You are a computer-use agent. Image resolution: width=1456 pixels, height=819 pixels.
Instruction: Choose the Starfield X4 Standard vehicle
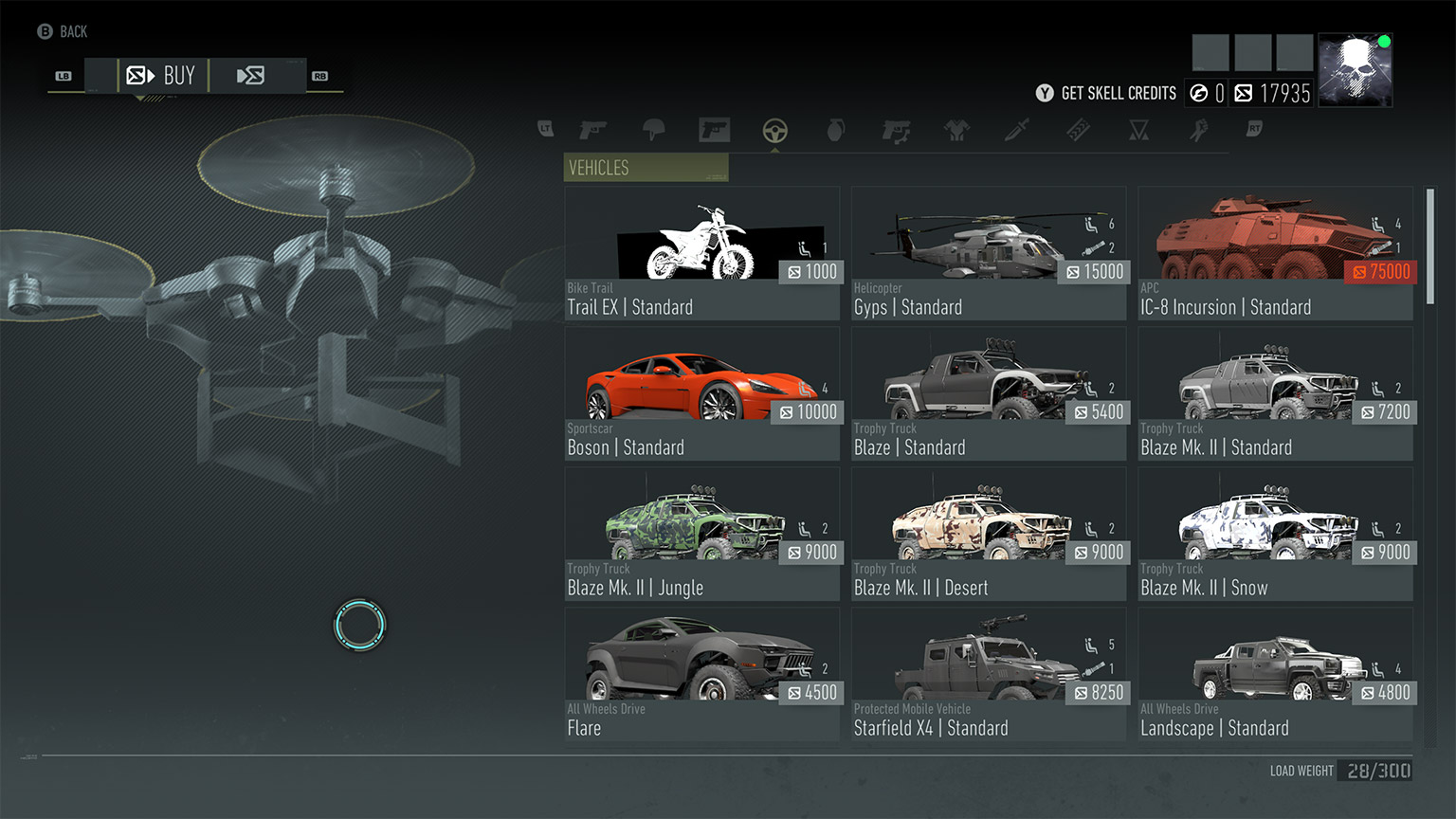988,674
